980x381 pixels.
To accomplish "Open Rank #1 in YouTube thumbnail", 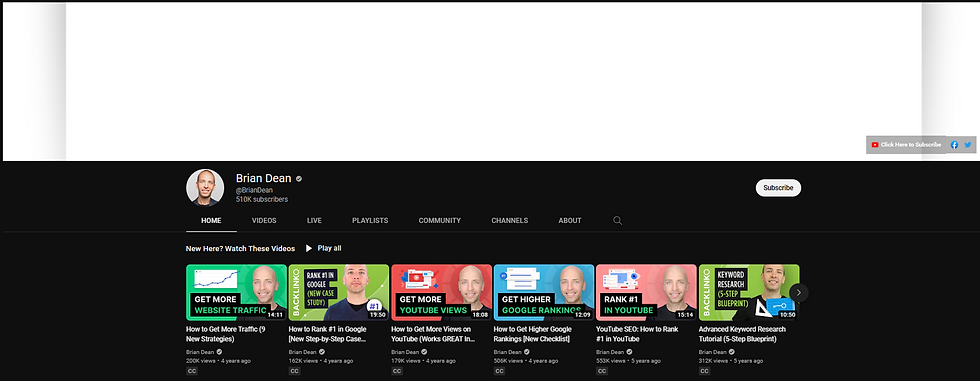I will 646,292.
